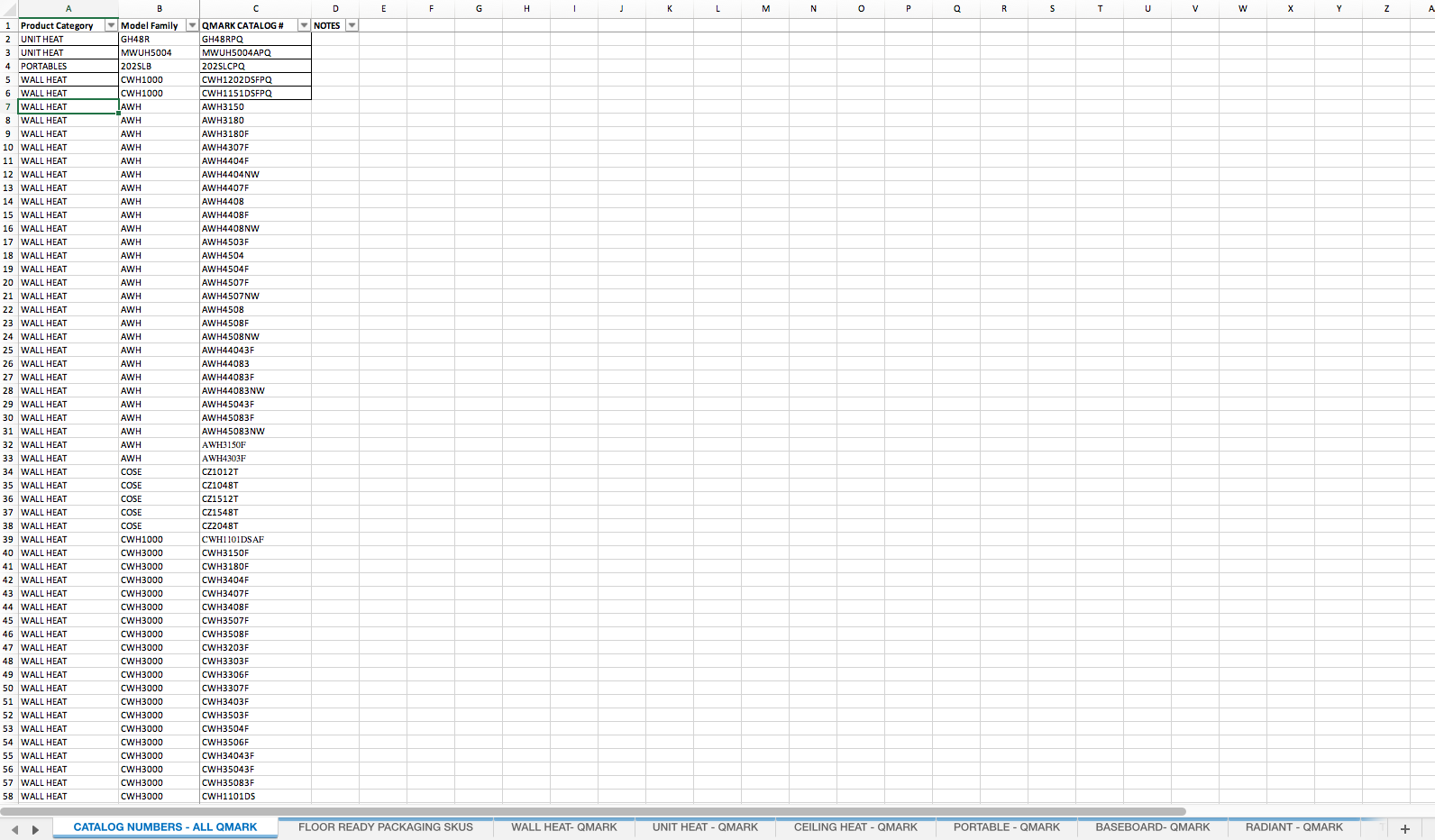Select the 'GH48R' model family cell
Viewport: 1435px width, 840px height.
coord(160,39)
